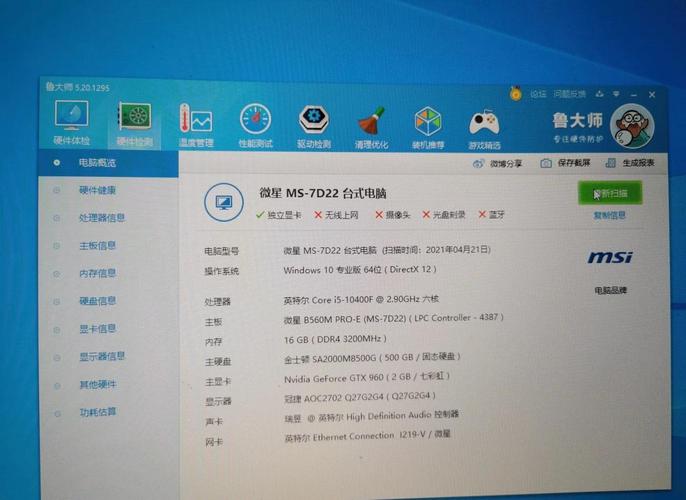
Task: Click the 16 GB DDR4 3200MHz memory text
Action: (335, 339)
